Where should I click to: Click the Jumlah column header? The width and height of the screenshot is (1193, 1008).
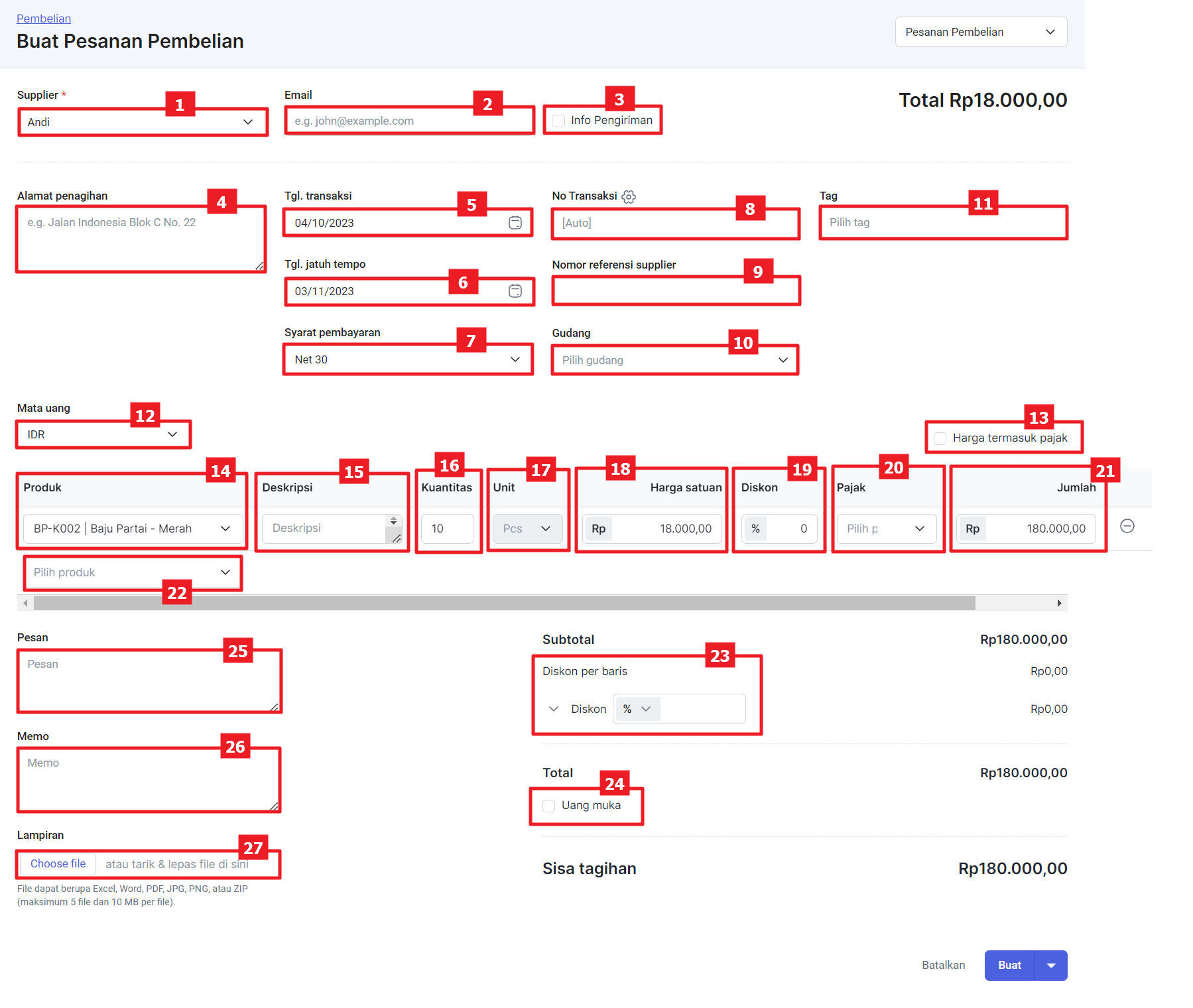(x=1076, y=487)
